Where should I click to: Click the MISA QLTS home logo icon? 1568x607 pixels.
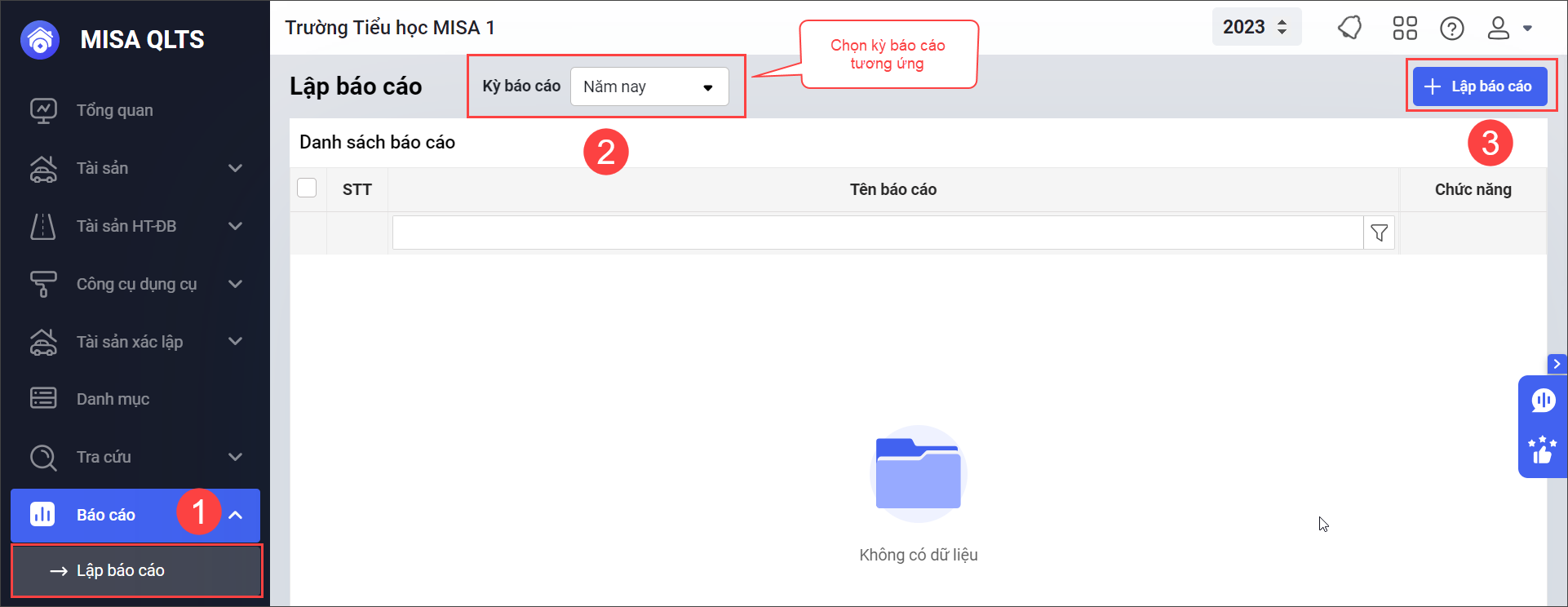click(x=40, y=40)
